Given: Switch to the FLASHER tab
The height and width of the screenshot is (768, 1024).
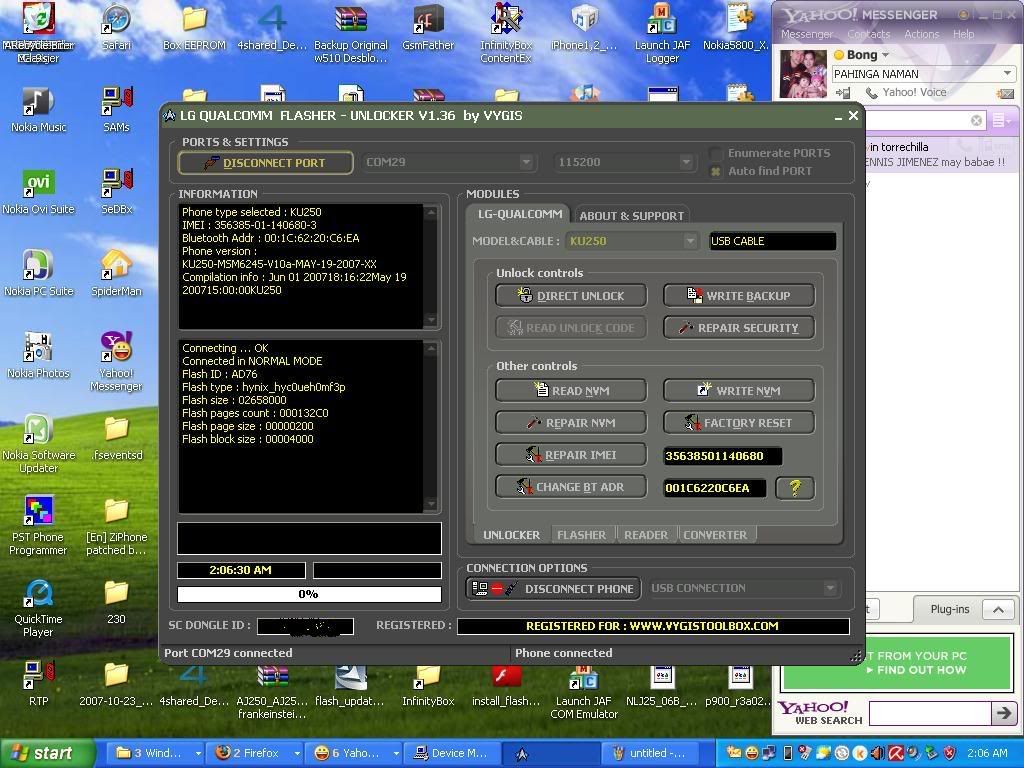Looking at the screenshot, I should pyautogui.click(x=581, y=535).
